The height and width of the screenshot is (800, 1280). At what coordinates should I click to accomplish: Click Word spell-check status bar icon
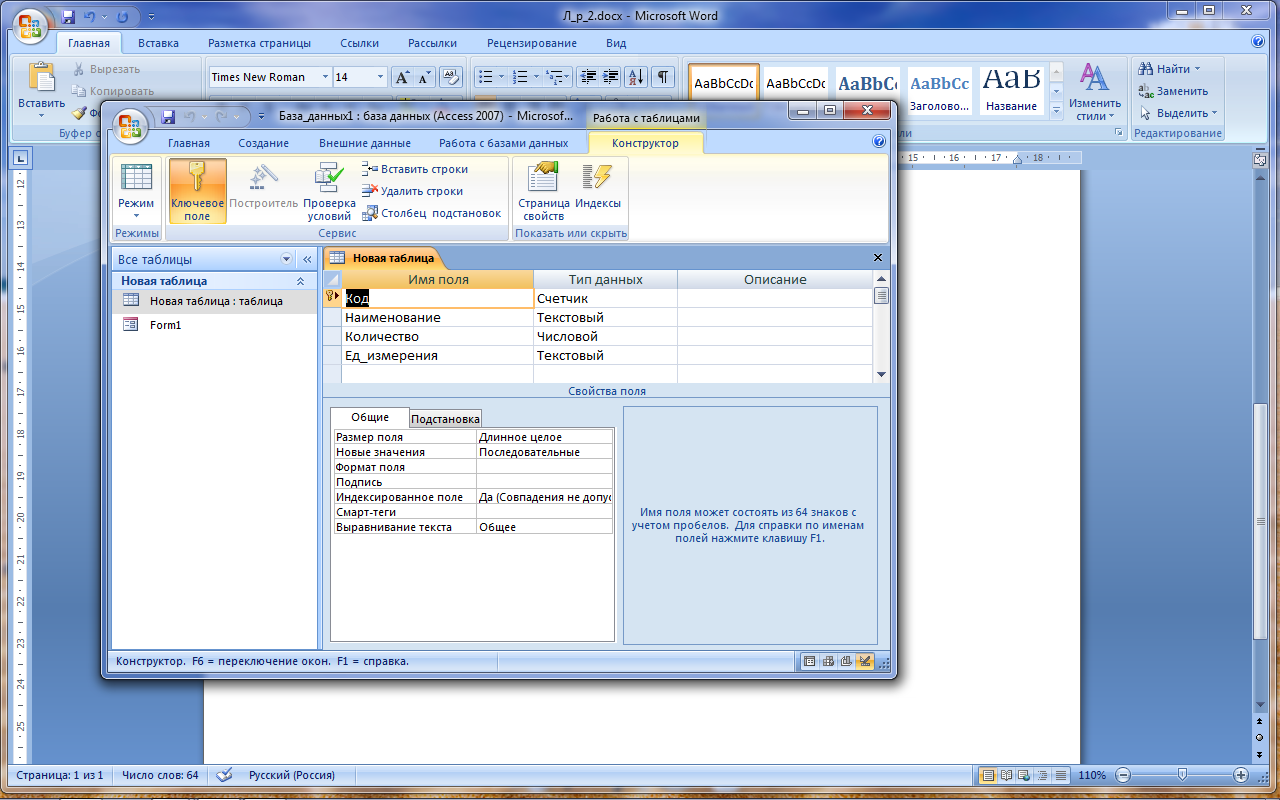tap(225, 775)
